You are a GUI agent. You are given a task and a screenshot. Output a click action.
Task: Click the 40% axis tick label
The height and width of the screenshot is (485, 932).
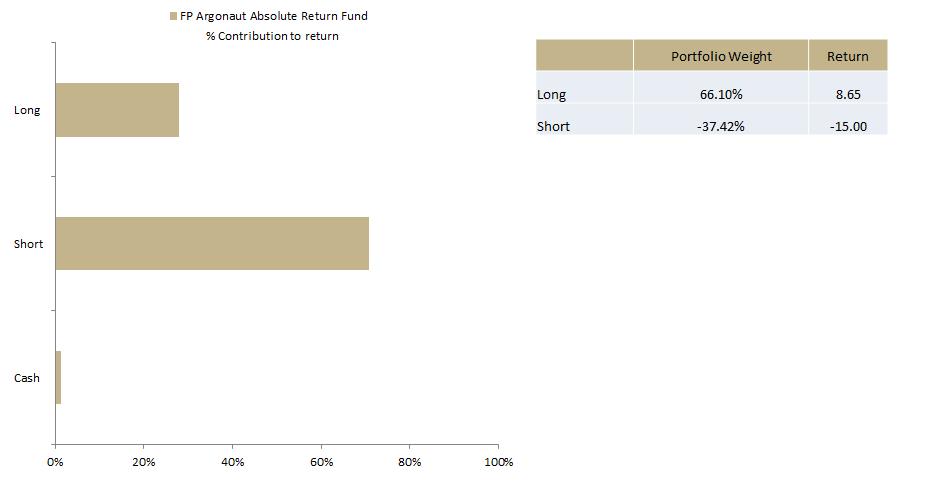(x=232, y=462)
